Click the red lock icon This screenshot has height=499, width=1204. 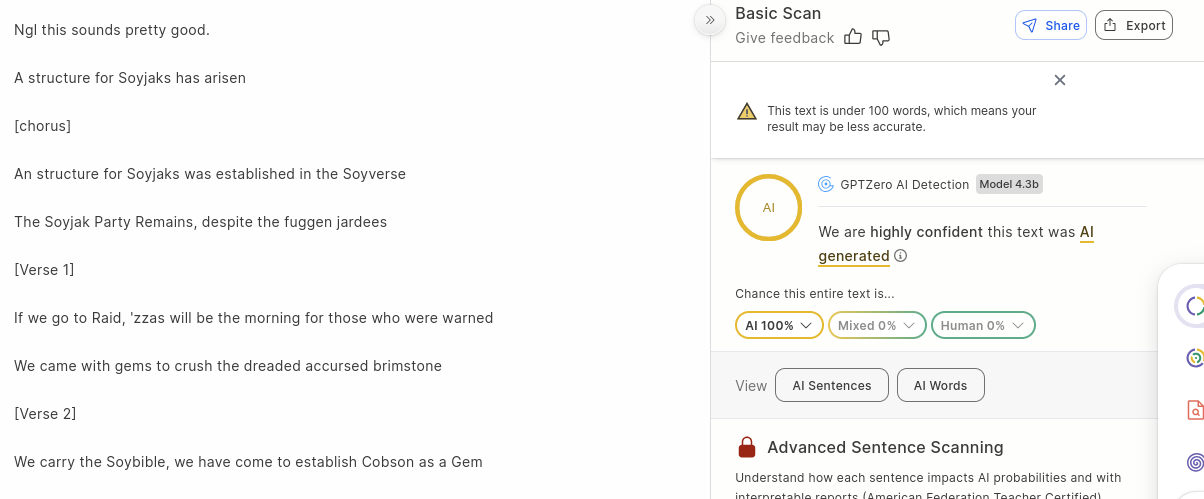[x=746, y=447]
